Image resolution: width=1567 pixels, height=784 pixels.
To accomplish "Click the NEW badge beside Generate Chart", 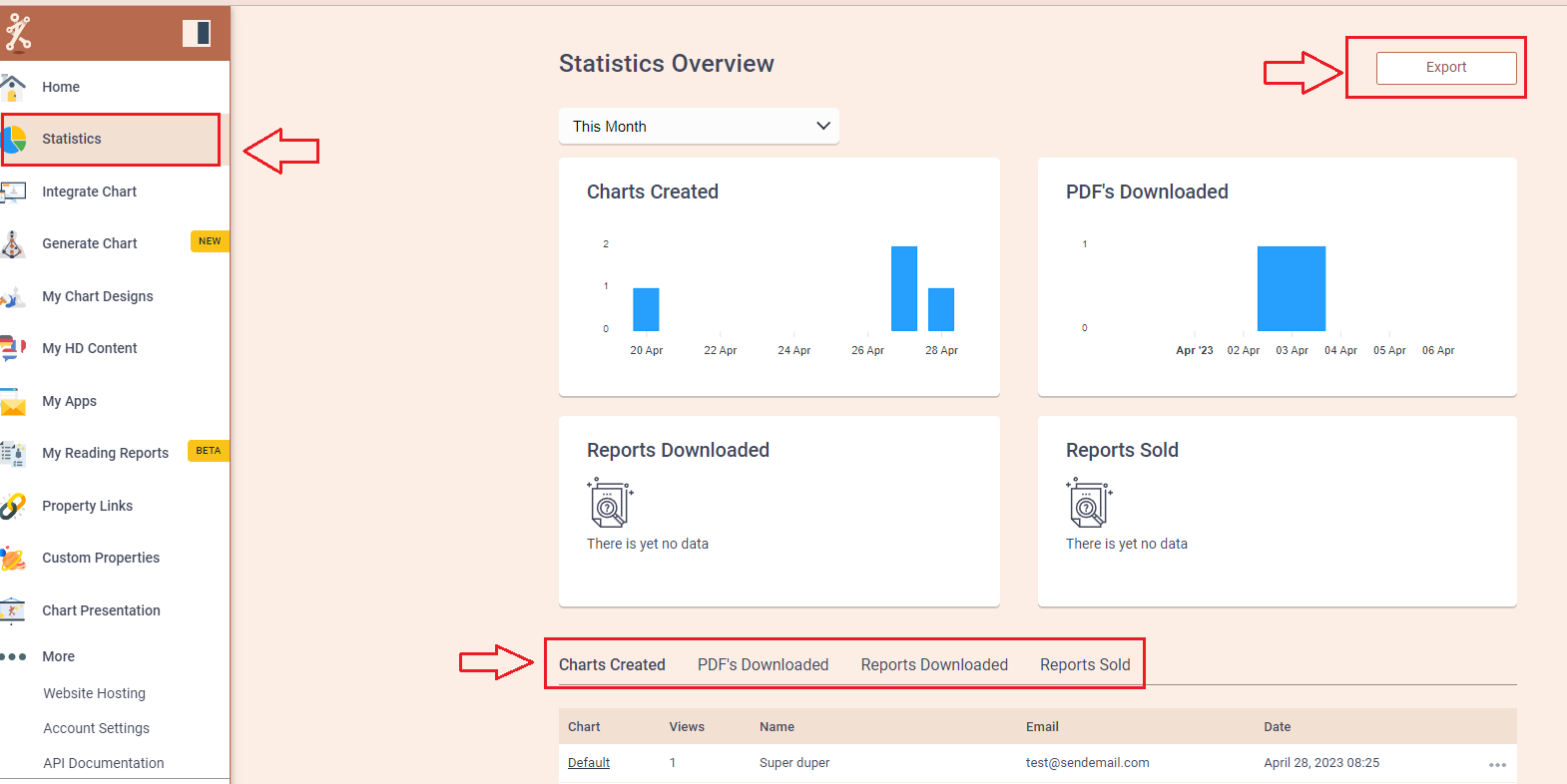I will 210,241.
